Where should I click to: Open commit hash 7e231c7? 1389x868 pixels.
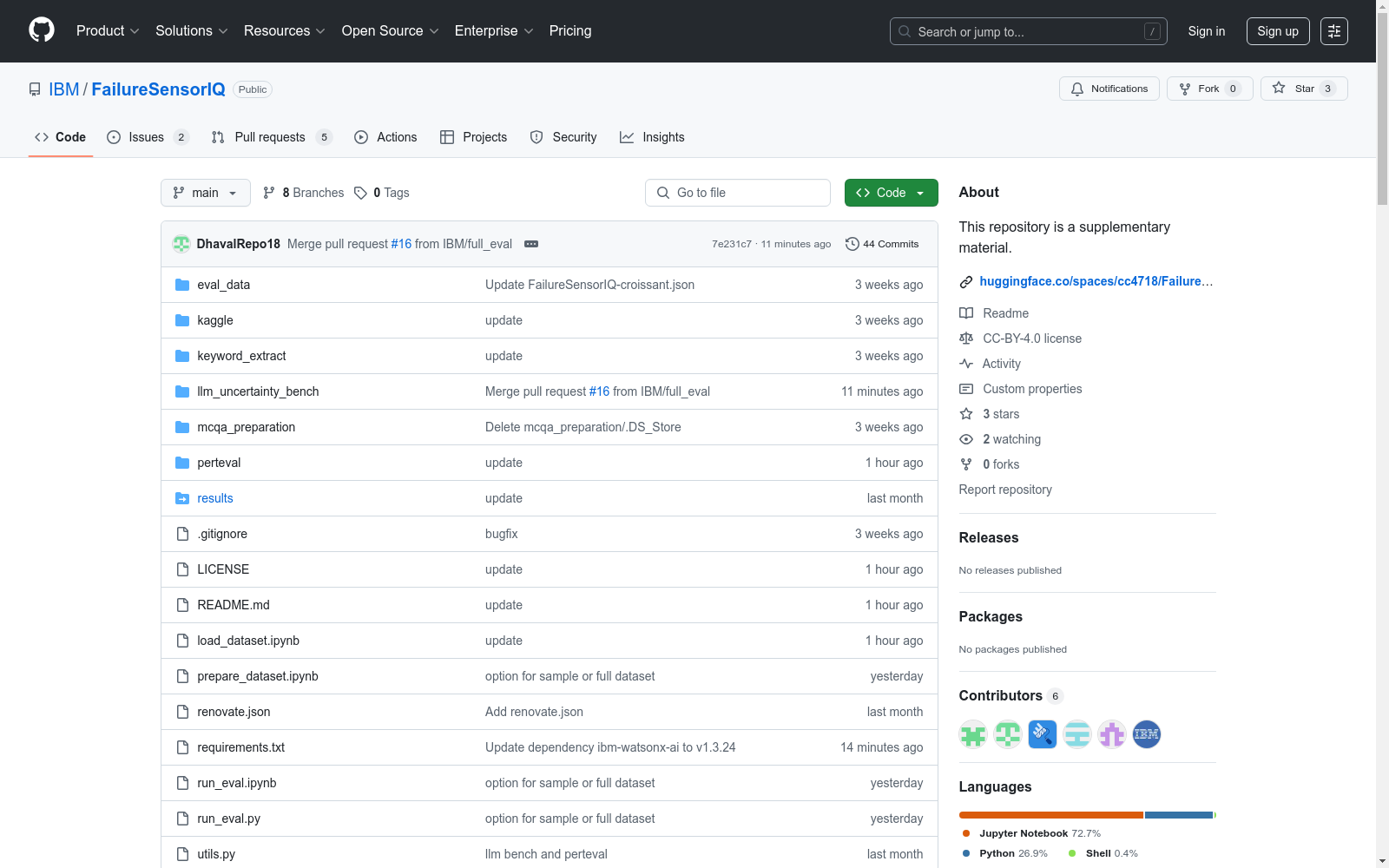(732, 244)
